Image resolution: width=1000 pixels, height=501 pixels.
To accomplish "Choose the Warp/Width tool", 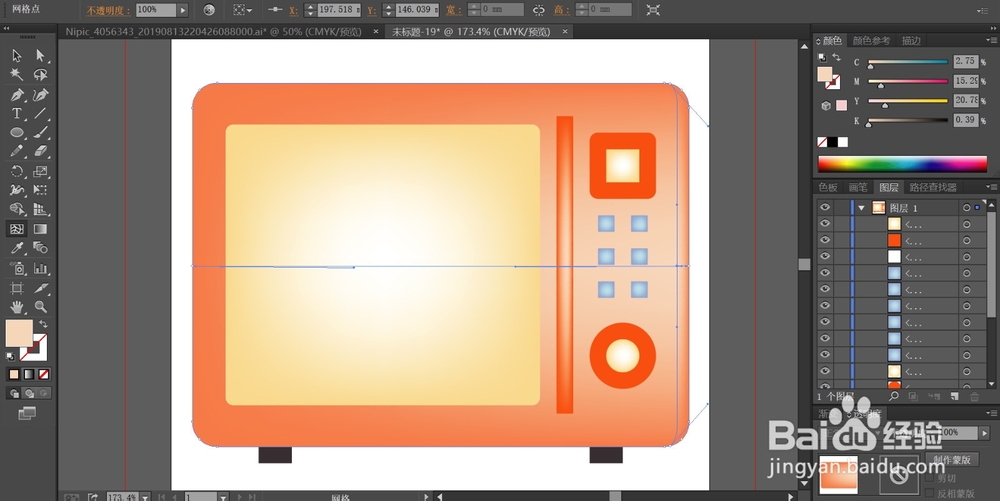I will click(x=17, y=190).
